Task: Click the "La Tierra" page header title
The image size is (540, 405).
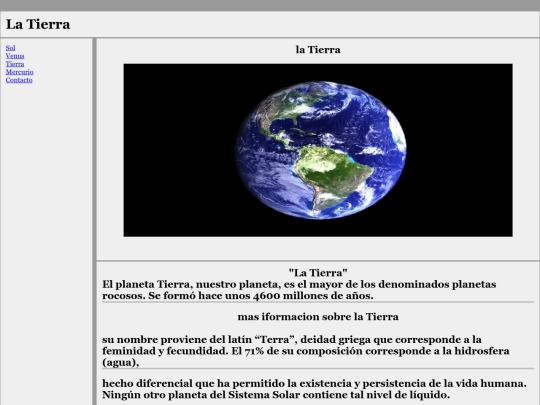Action: click(38, 24)
